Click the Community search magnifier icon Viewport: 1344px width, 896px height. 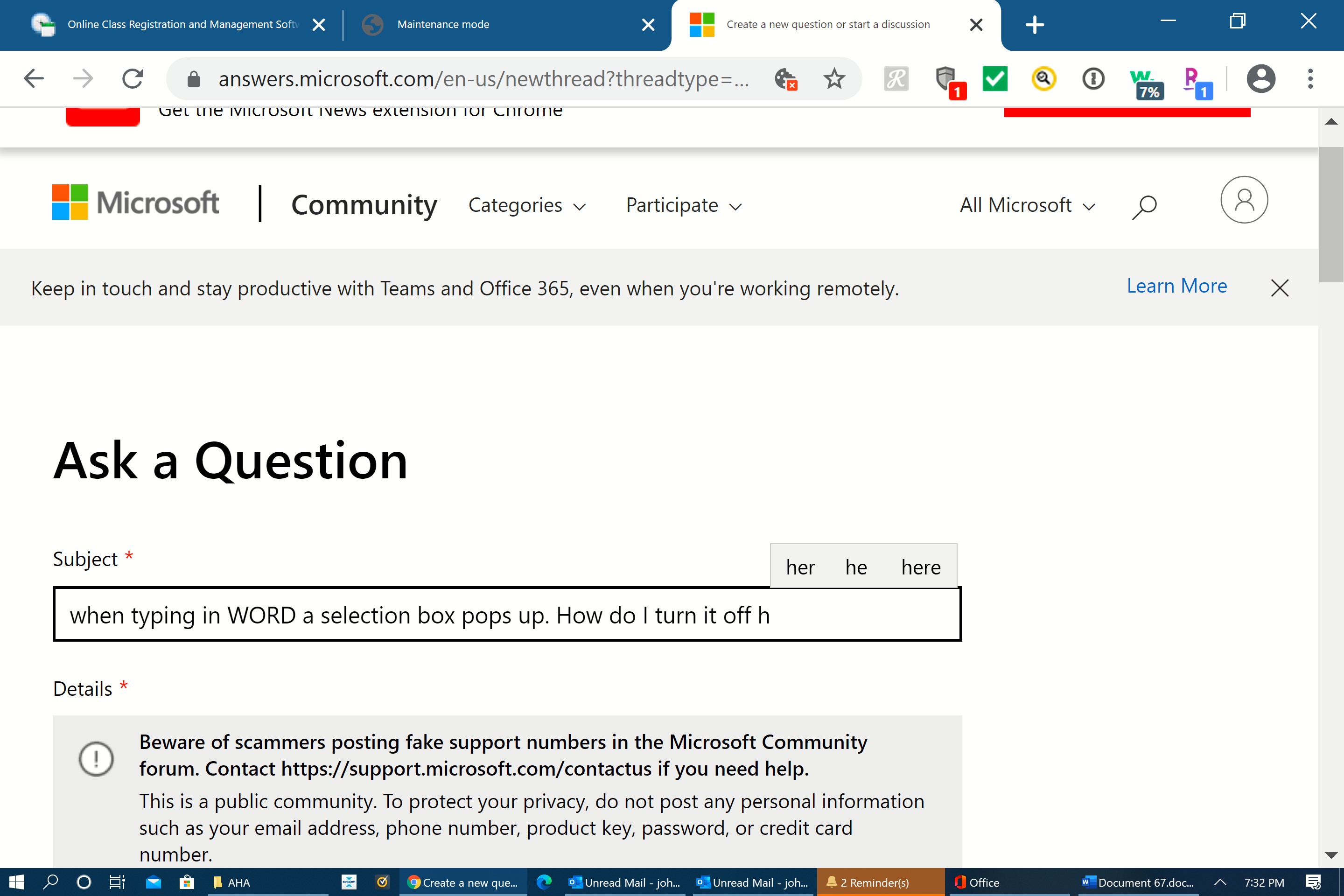tap(1144, 206)
